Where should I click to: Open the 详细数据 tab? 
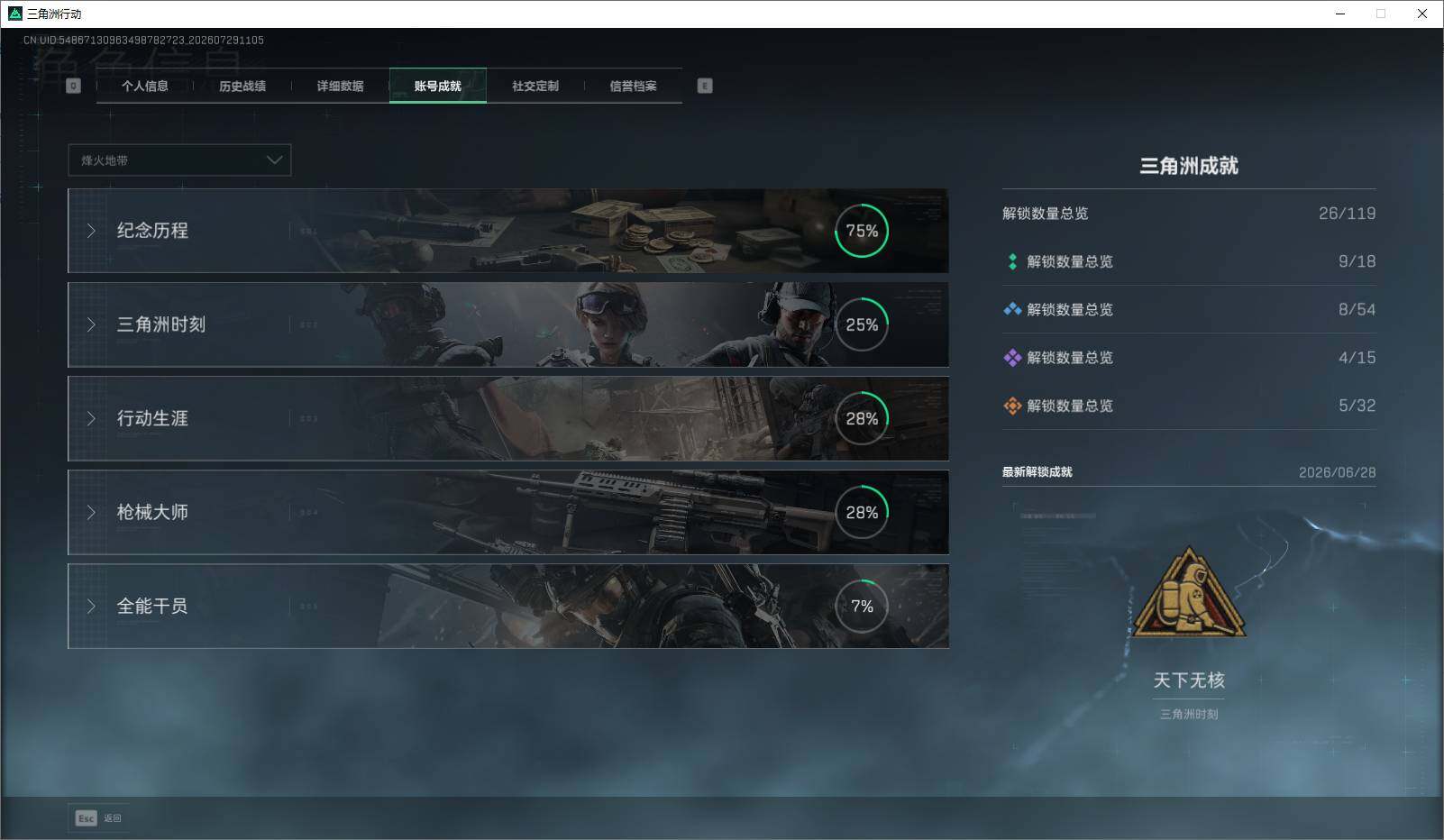tap(340, 86)
